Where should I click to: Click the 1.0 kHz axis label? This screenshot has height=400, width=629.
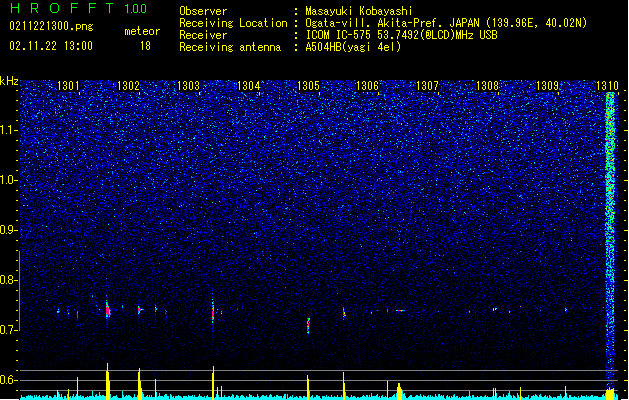tap(9, 180)
